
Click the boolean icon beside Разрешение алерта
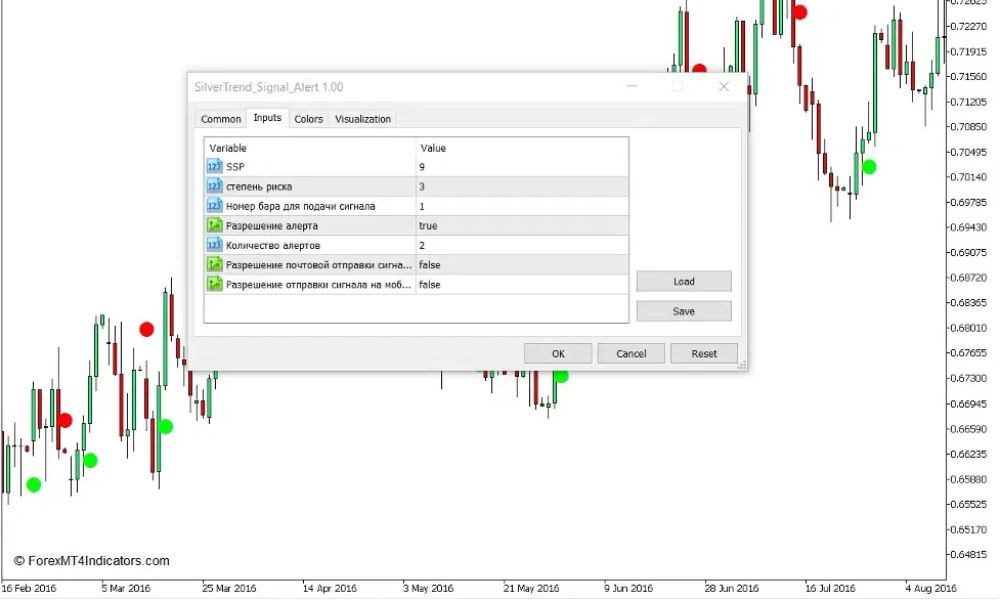214,226
